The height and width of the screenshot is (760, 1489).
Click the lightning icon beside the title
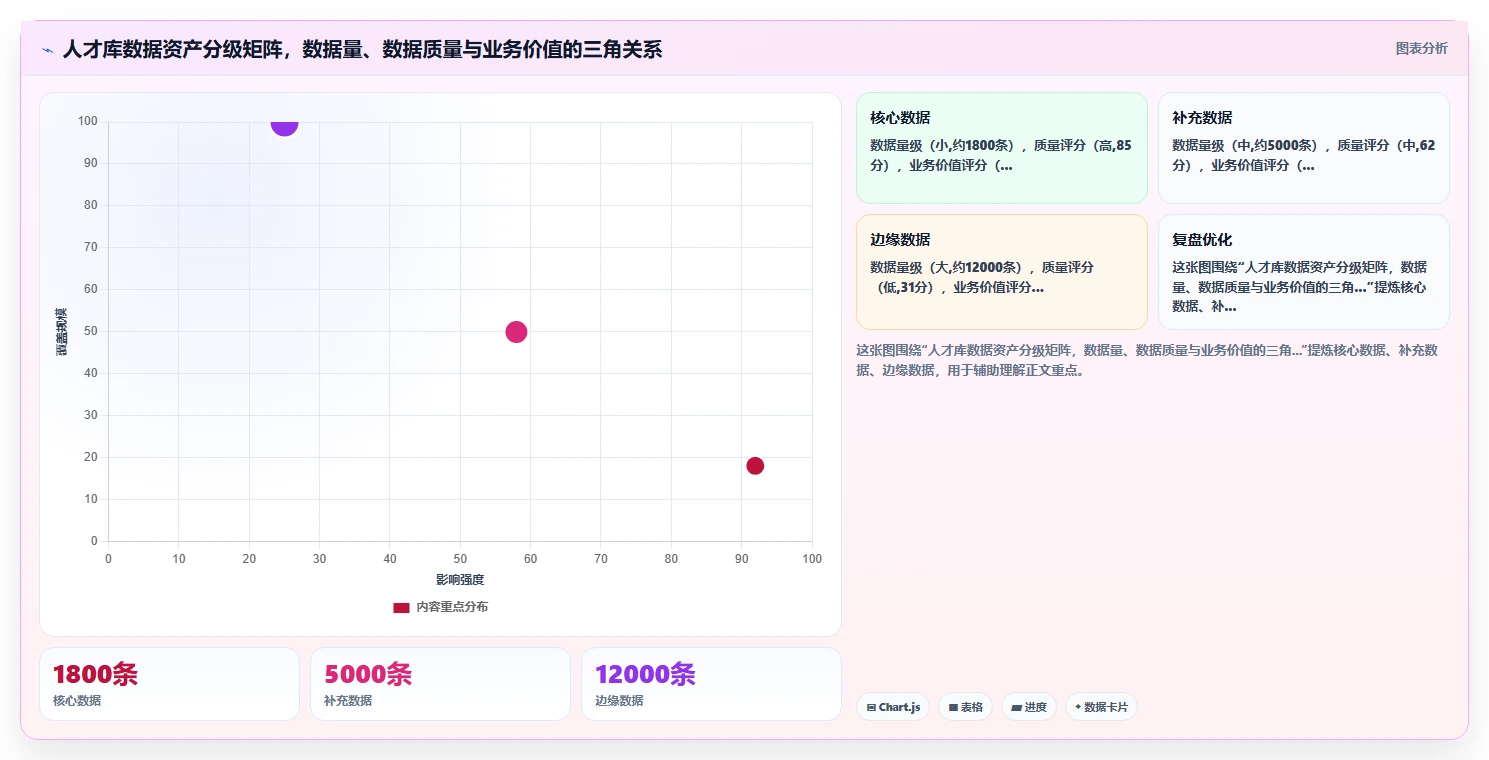click(x=48, y=50)
